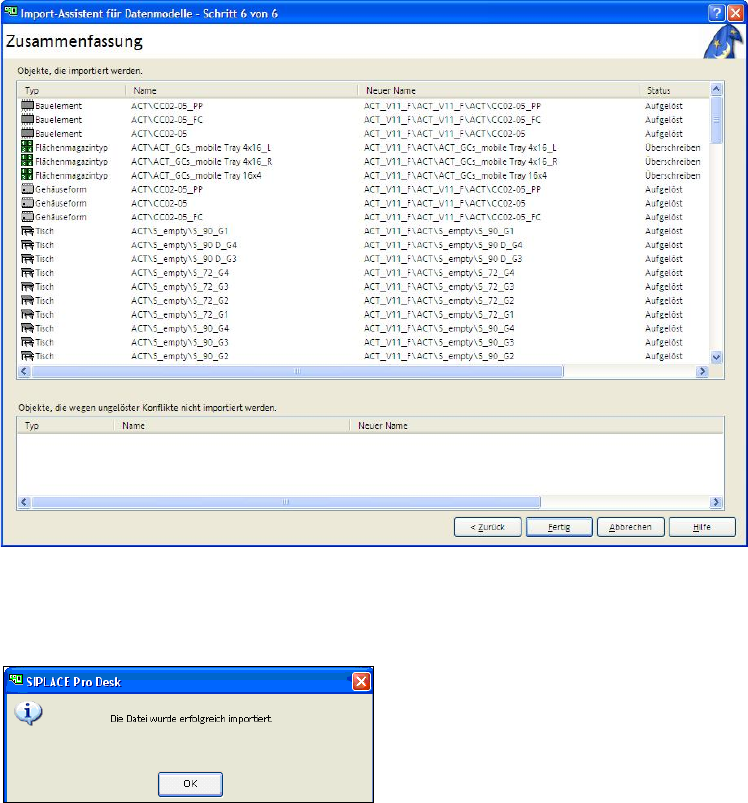Sort imported objects by Name column
Viewport: 748px width, 803px height.
pyautogui.click(x=242, y=90)
